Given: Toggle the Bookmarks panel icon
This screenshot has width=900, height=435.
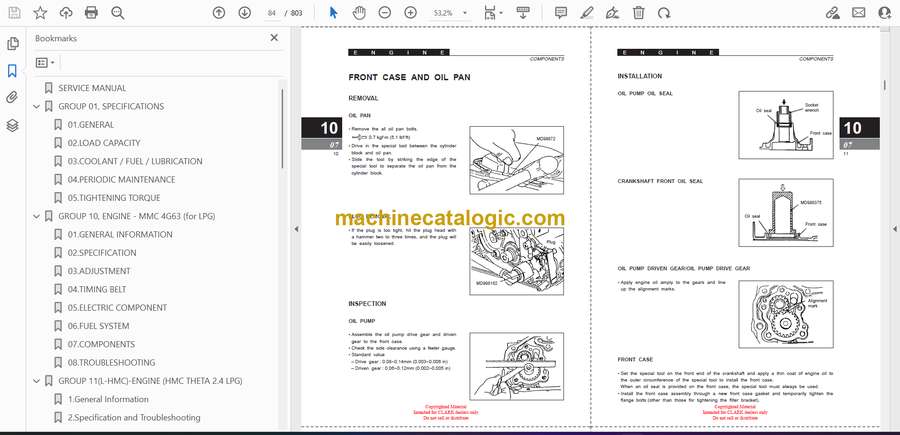Looking at the screenshot, I should tap(12, 71).
